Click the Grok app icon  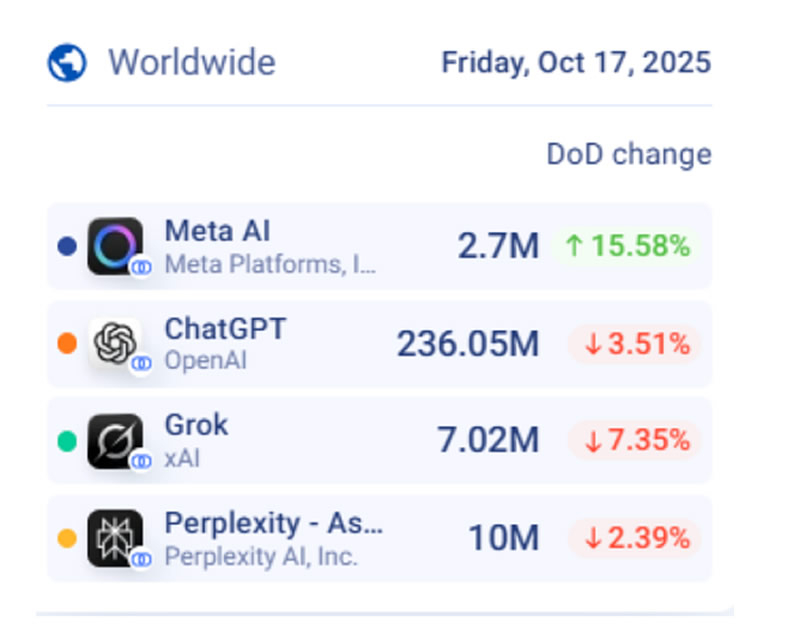(115, 441)
